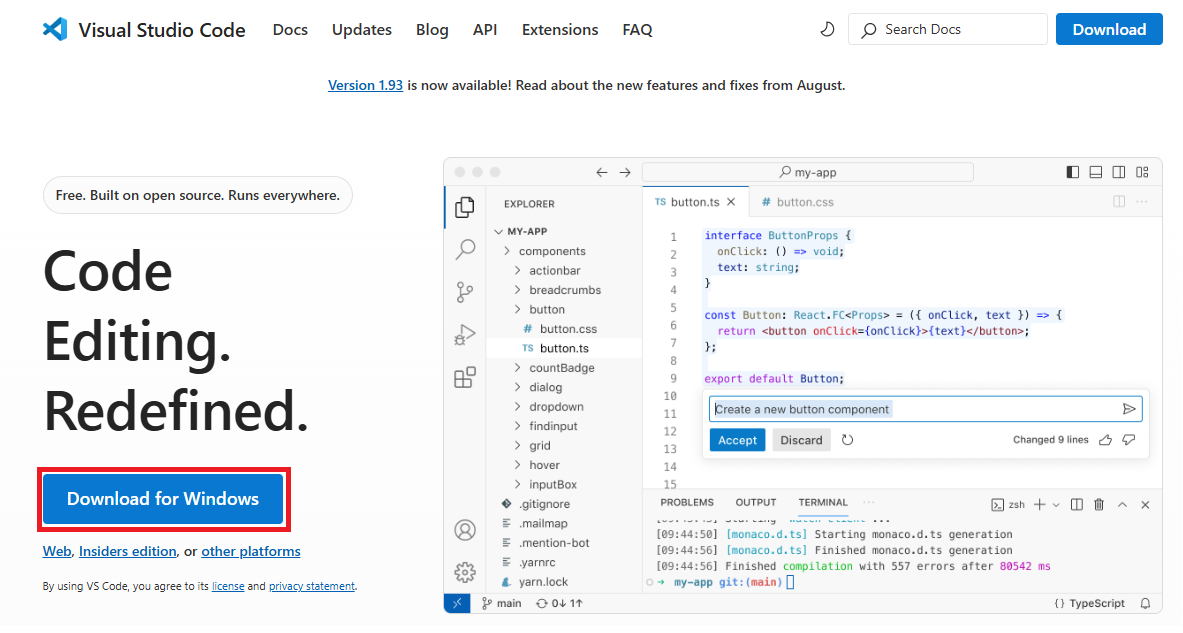Toggle the secondary sidebar layout icon
The width and height of the screenshot is (1183, 633).
click(1119, 172)
